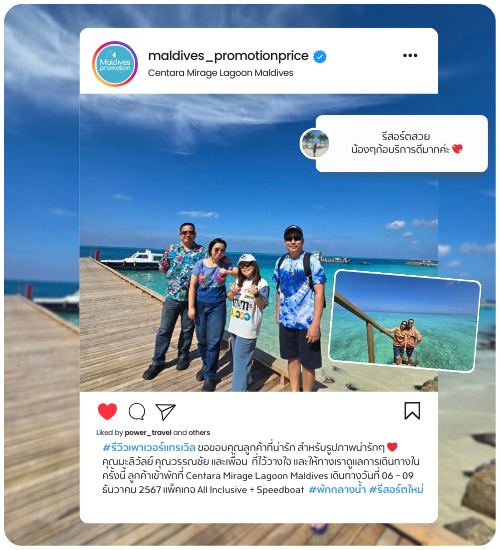The image size is (500, 550).
Task: Click the red heart like icon
Action: [107, 411]
